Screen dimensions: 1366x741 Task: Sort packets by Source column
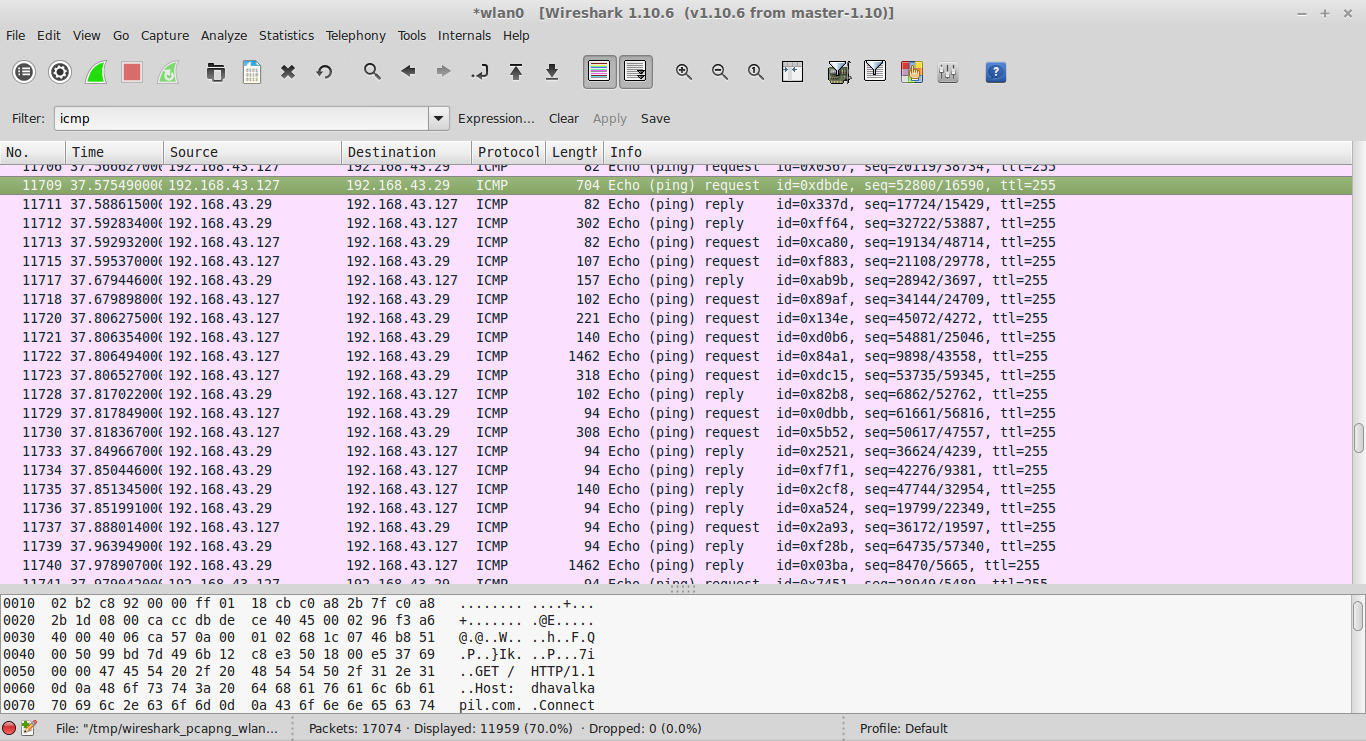(x=253, y=152)
